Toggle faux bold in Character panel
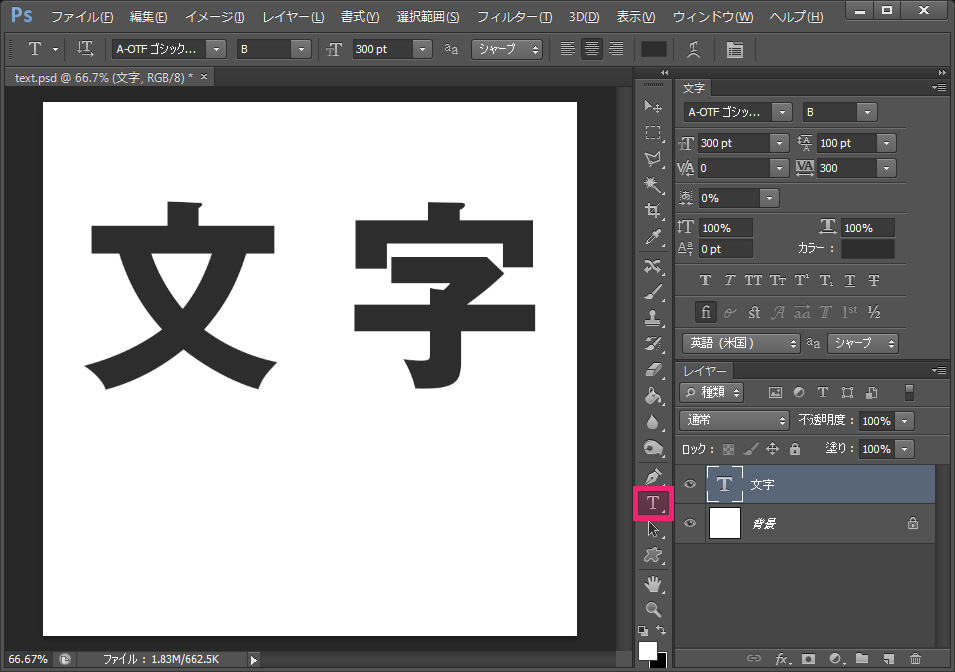 pos(705,281)
